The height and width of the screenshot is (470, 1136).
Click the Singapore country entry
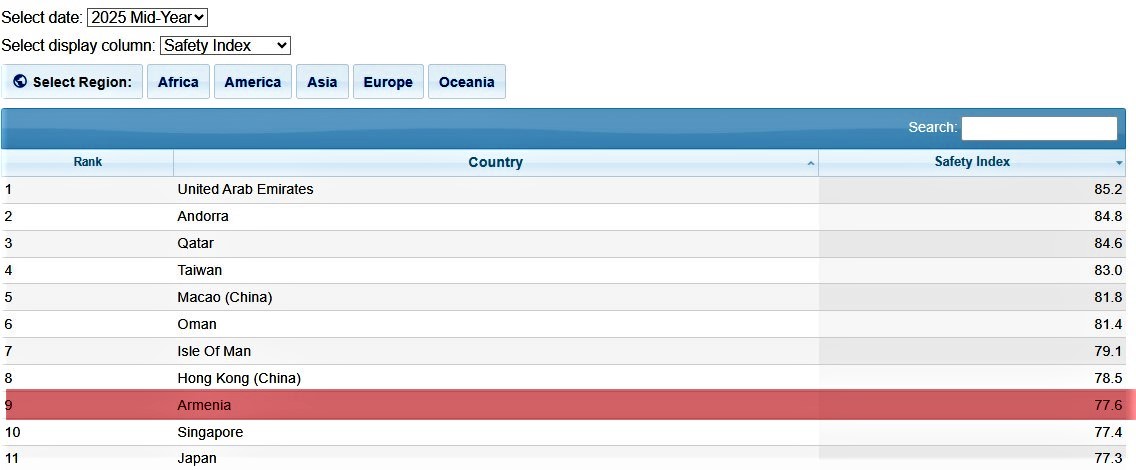210,432
